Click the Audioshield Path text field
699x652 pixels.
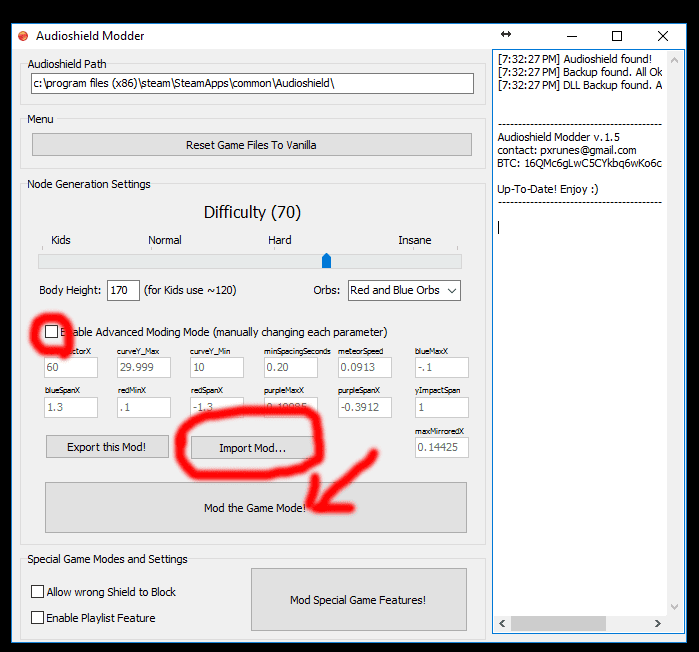tap(252, 83)
